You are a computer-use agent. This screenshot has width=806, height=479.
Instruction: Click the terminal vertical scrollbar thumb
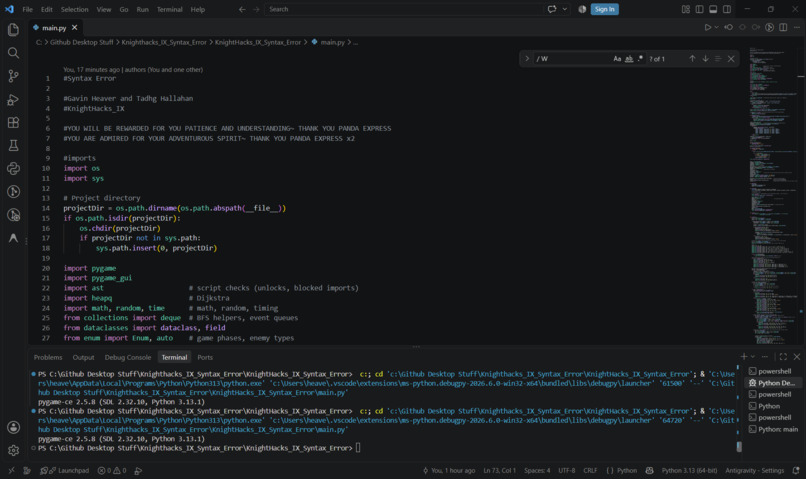pos(739,446)
